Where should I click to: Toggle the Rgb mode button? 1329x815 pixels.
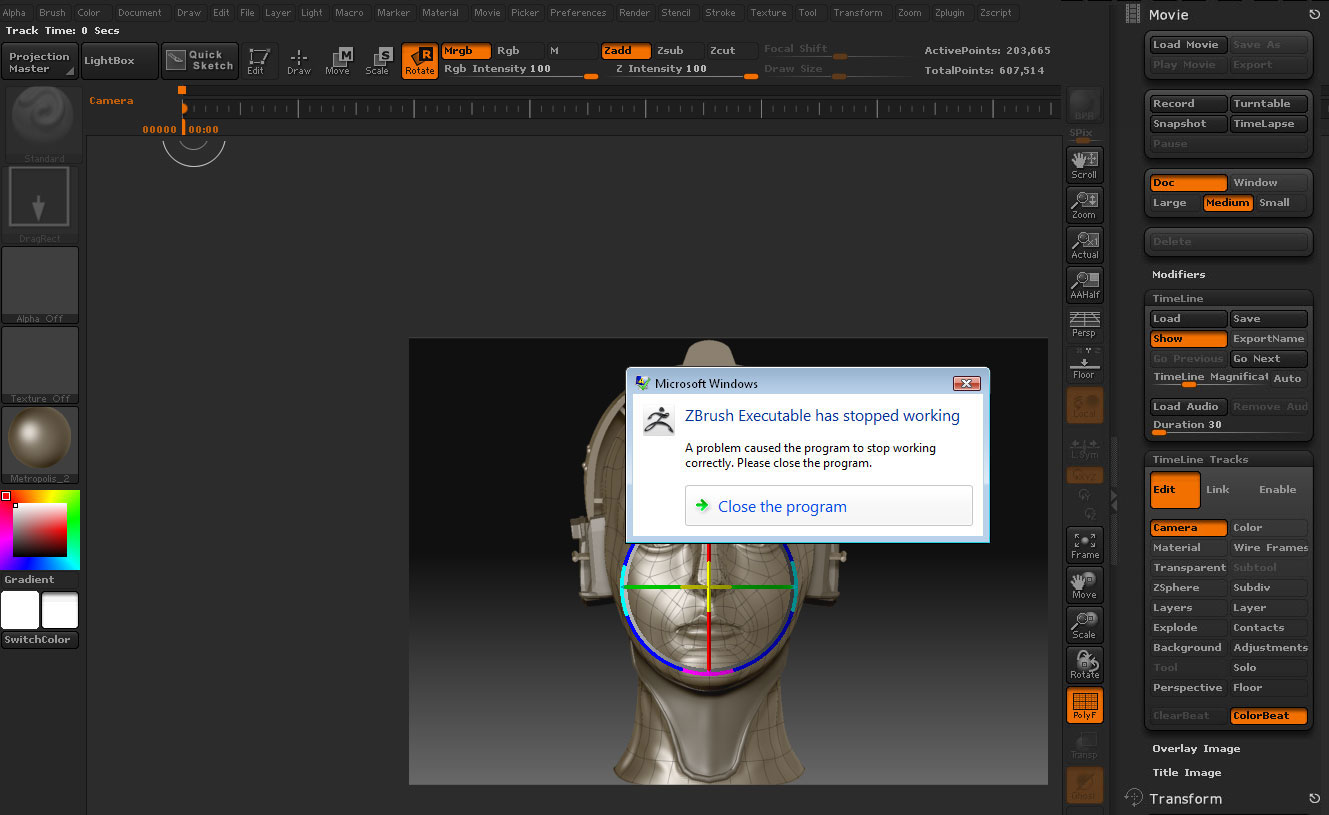517,51
